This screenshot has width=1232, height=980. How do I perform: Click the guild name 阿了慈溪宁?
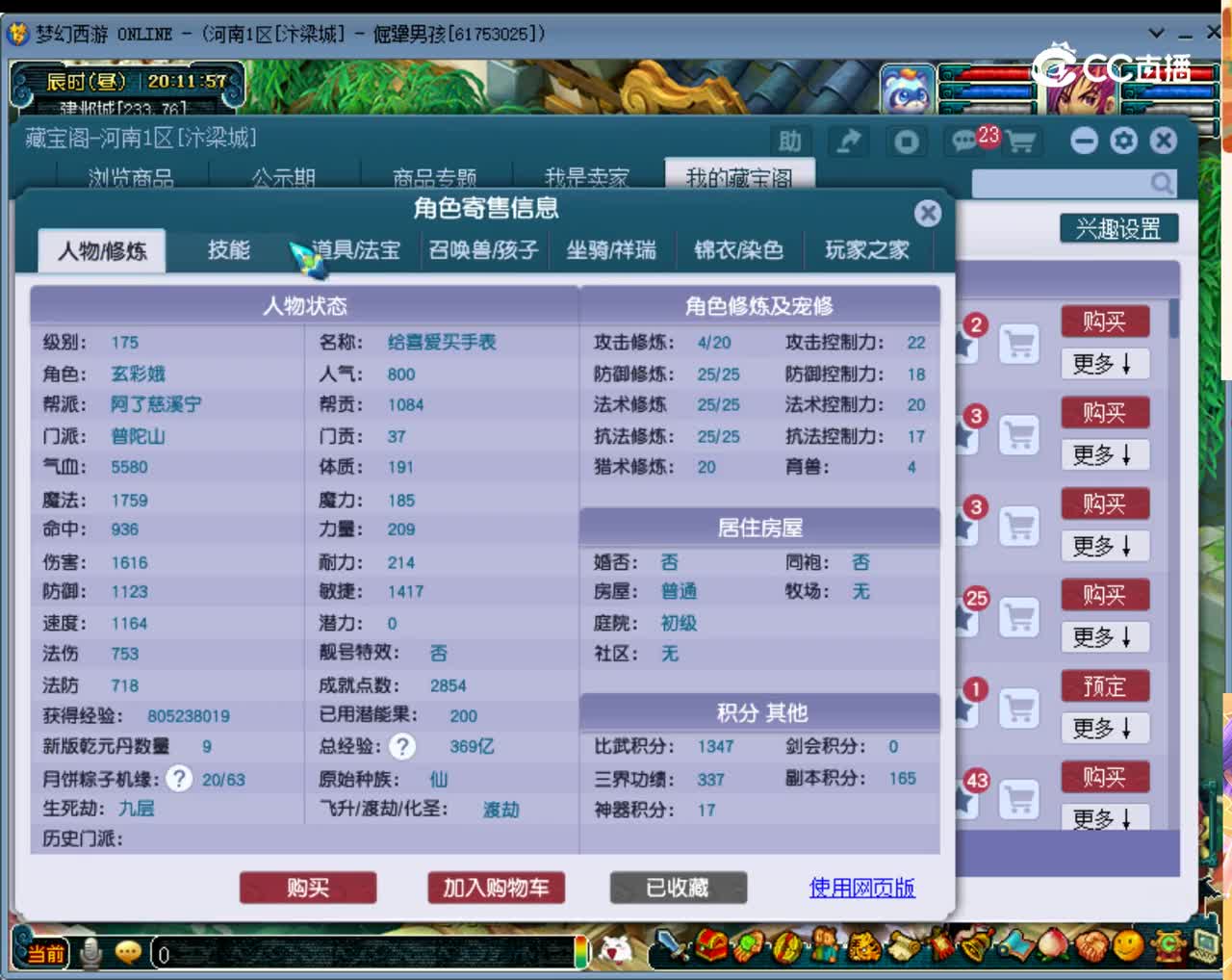click(x=156, y=404)
